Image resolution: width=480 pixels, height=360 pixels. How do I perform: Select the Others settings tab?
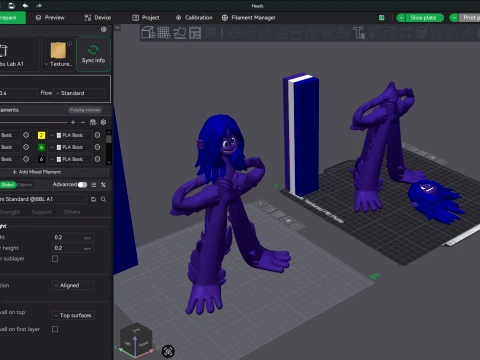pos(72,212)
